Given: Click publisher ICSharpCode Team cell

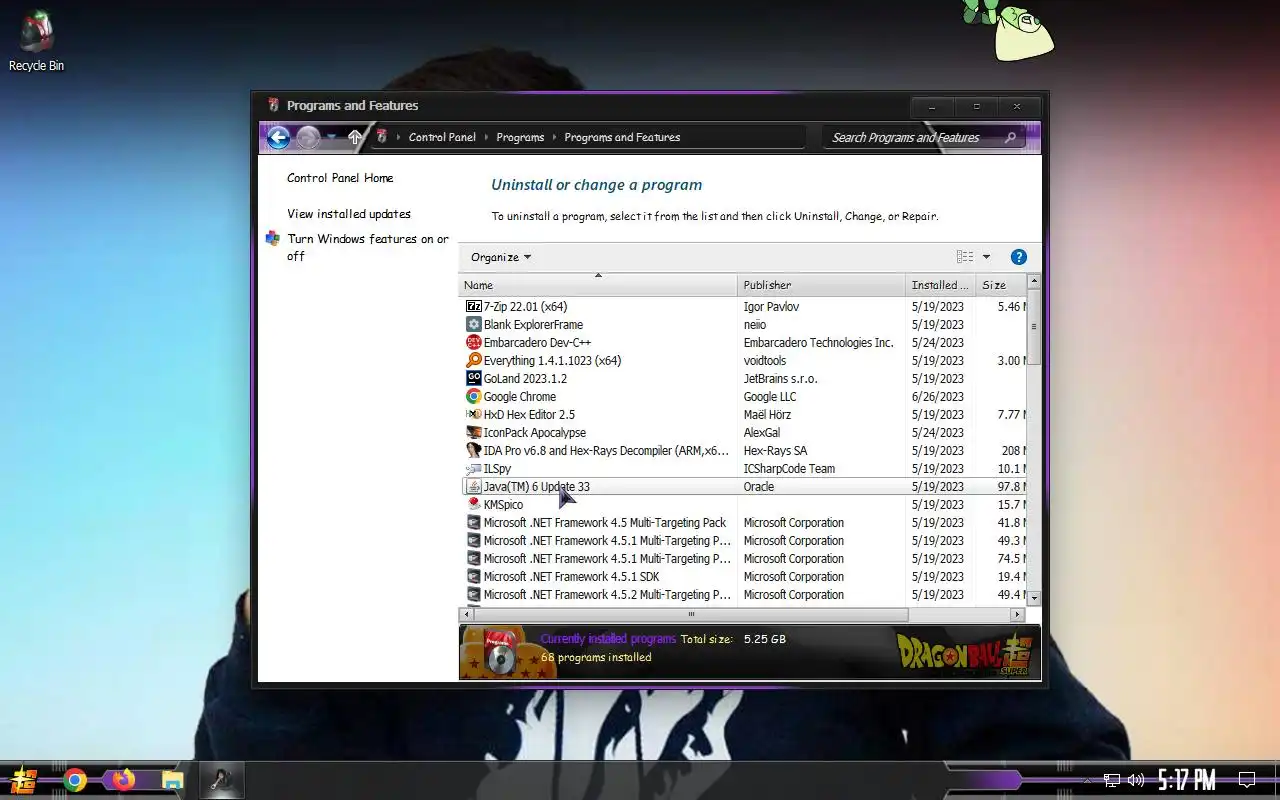Looking at the screenshot, I should point(789,469).
